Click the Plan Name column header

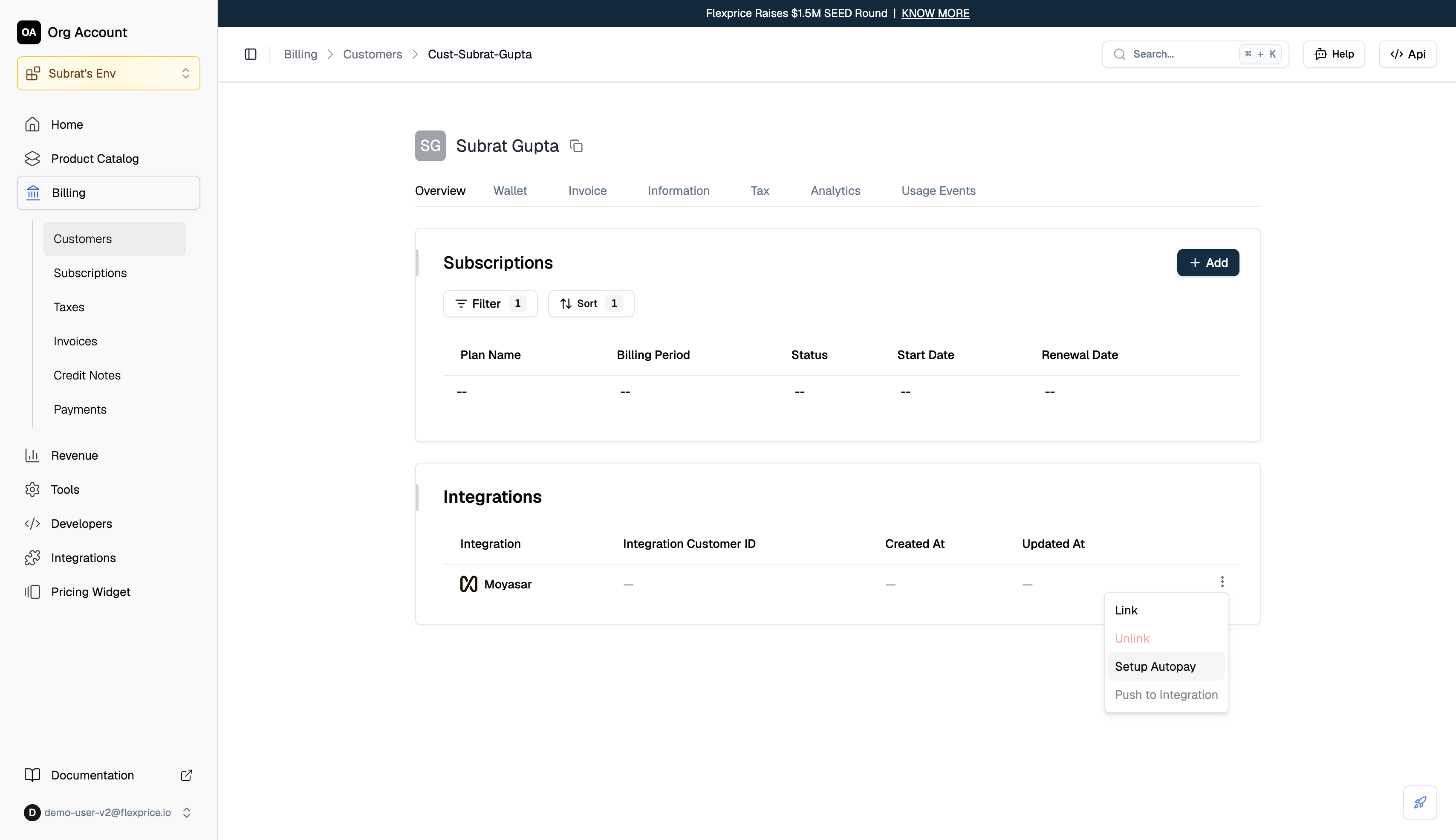click(490, 355)
